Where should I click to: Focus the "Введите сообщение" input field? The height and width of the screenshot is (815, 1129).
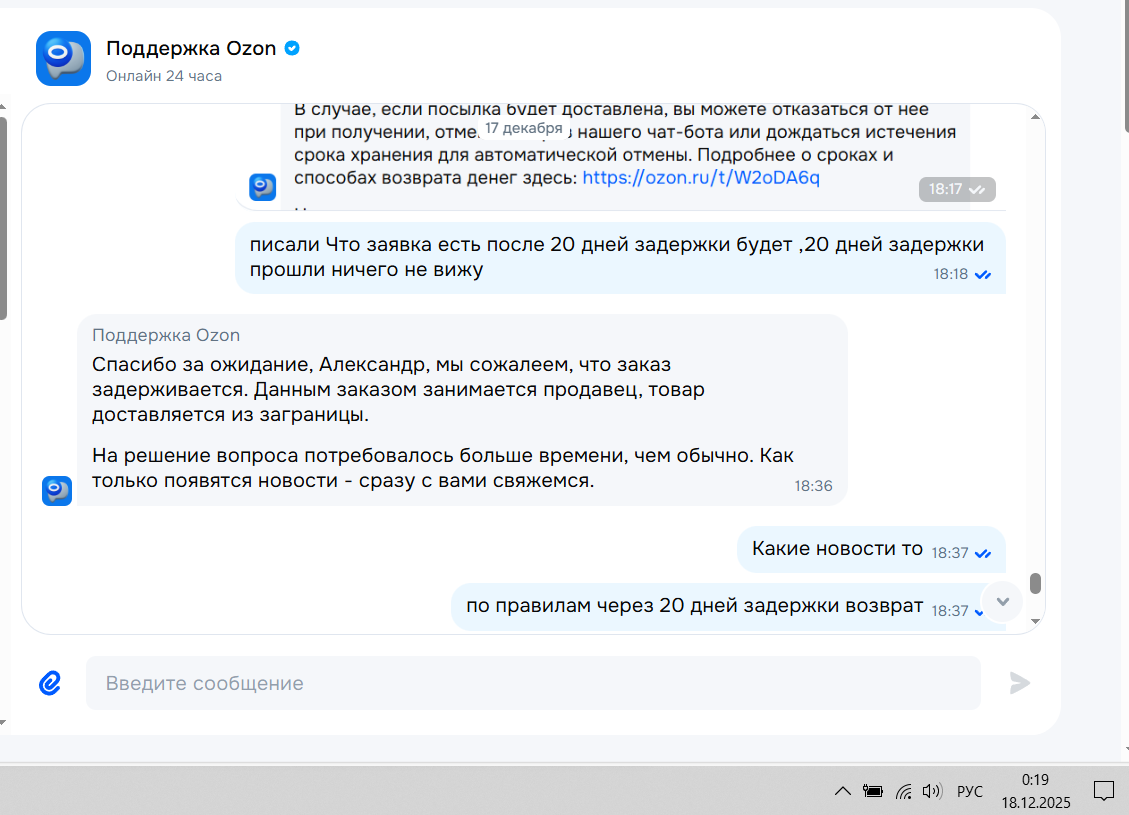point(532,683)
